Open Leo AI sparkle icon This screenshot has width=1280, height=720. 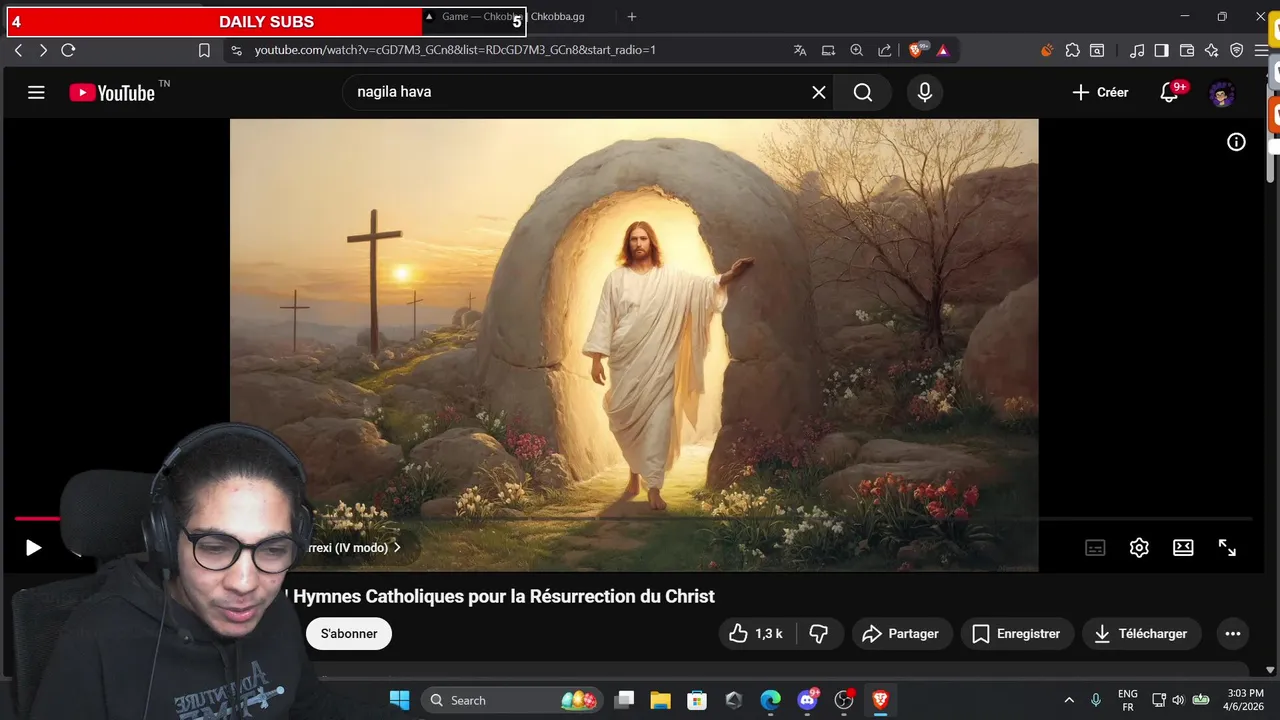[1212, 50]
